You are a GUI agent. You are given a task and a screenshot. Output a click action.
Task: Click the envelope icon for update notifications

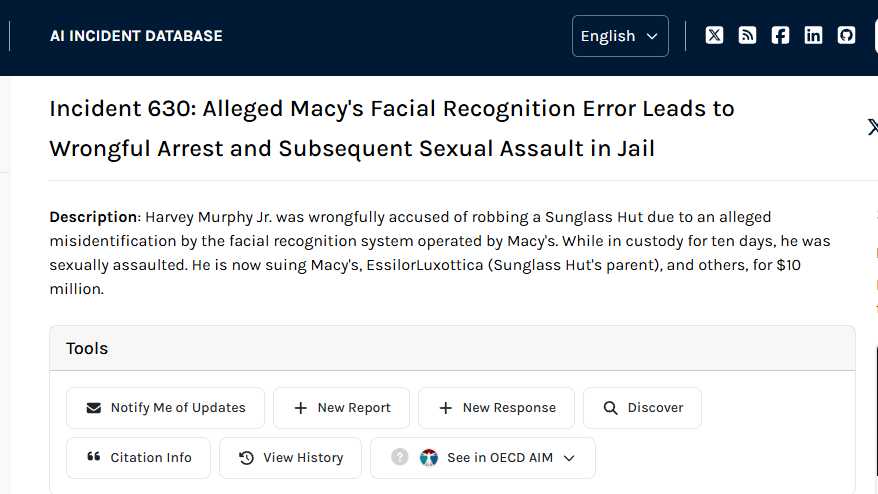(94, 408)
